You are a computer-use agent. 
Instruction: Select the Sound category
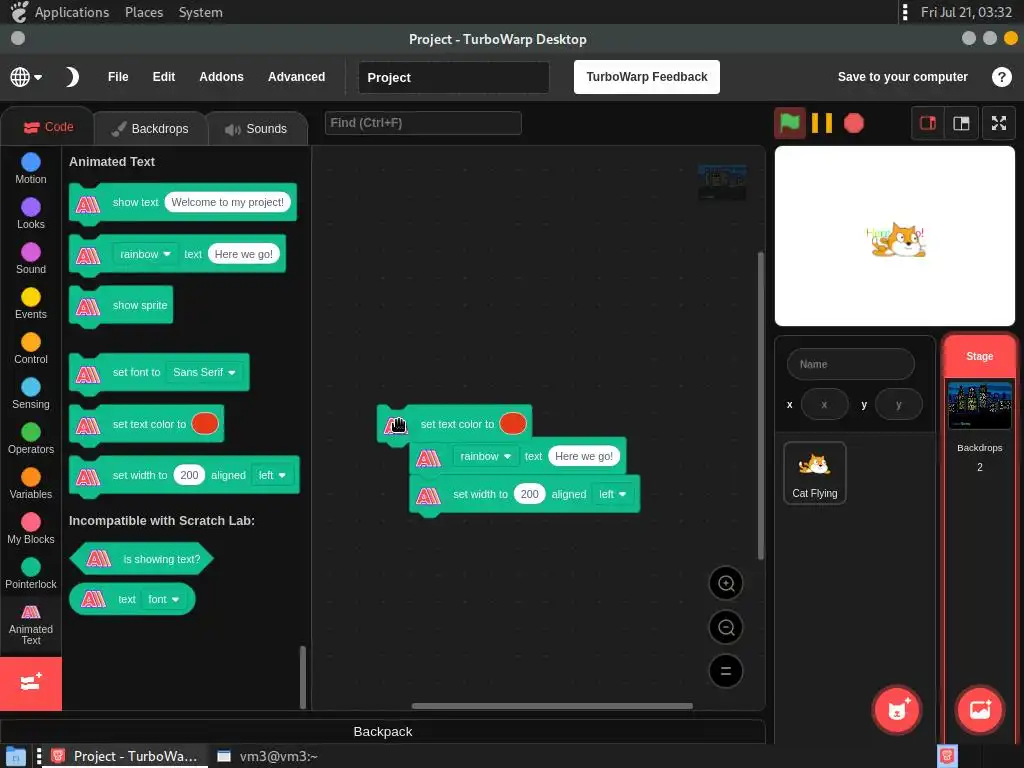point(31,259)
